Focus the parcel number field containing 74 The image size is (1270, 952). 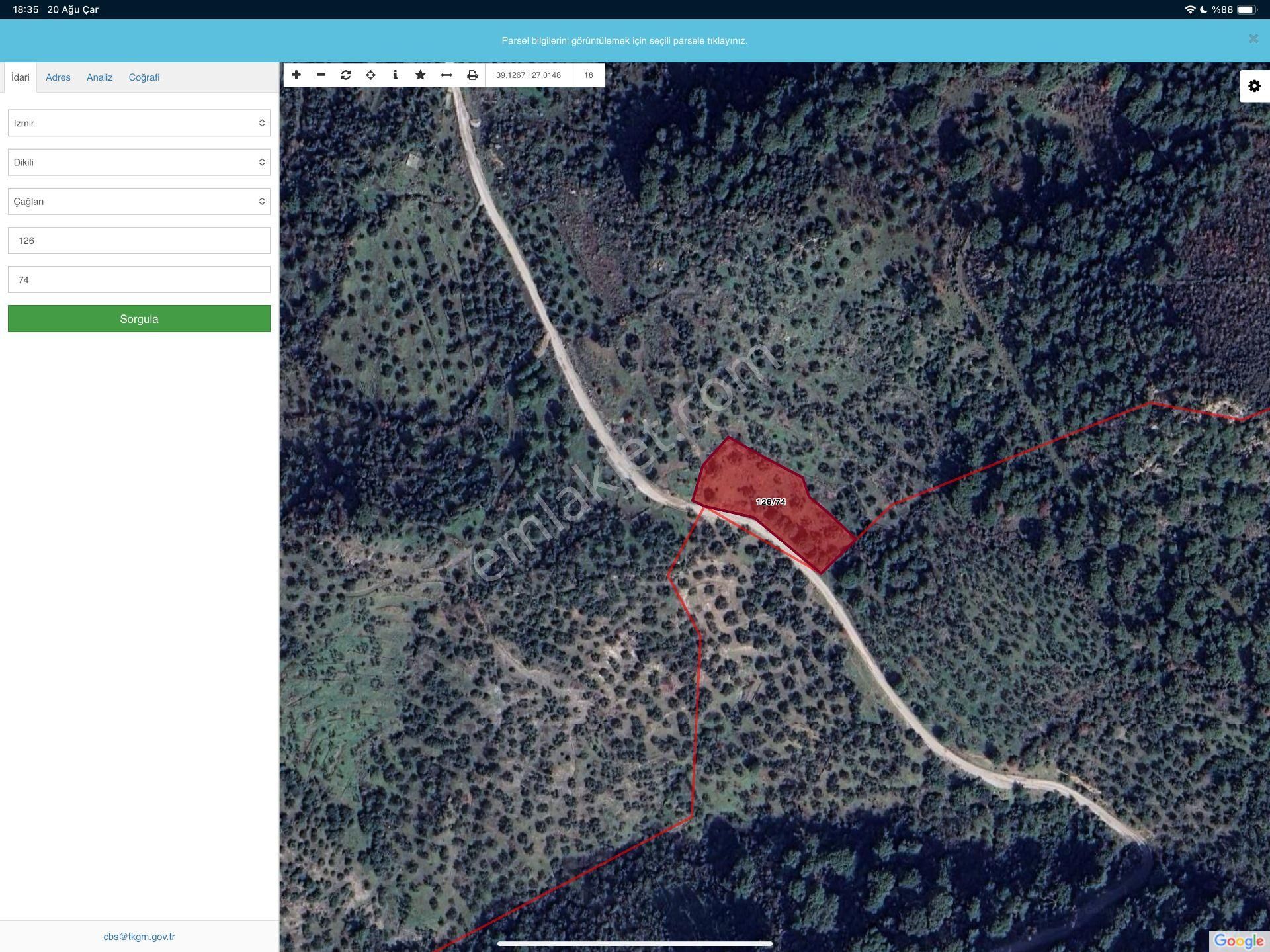click(139, 279)
